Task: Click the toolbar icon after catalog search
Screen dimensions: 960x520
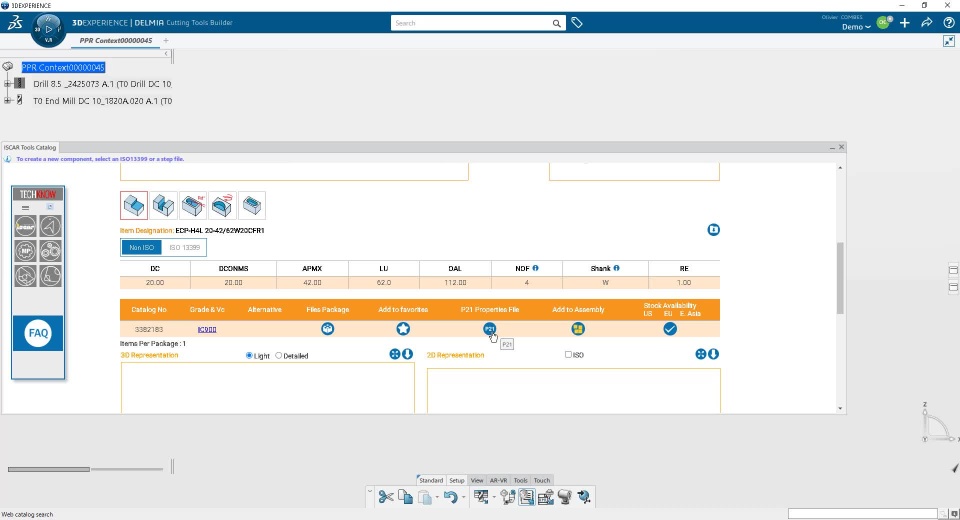Action: (546, 497)
